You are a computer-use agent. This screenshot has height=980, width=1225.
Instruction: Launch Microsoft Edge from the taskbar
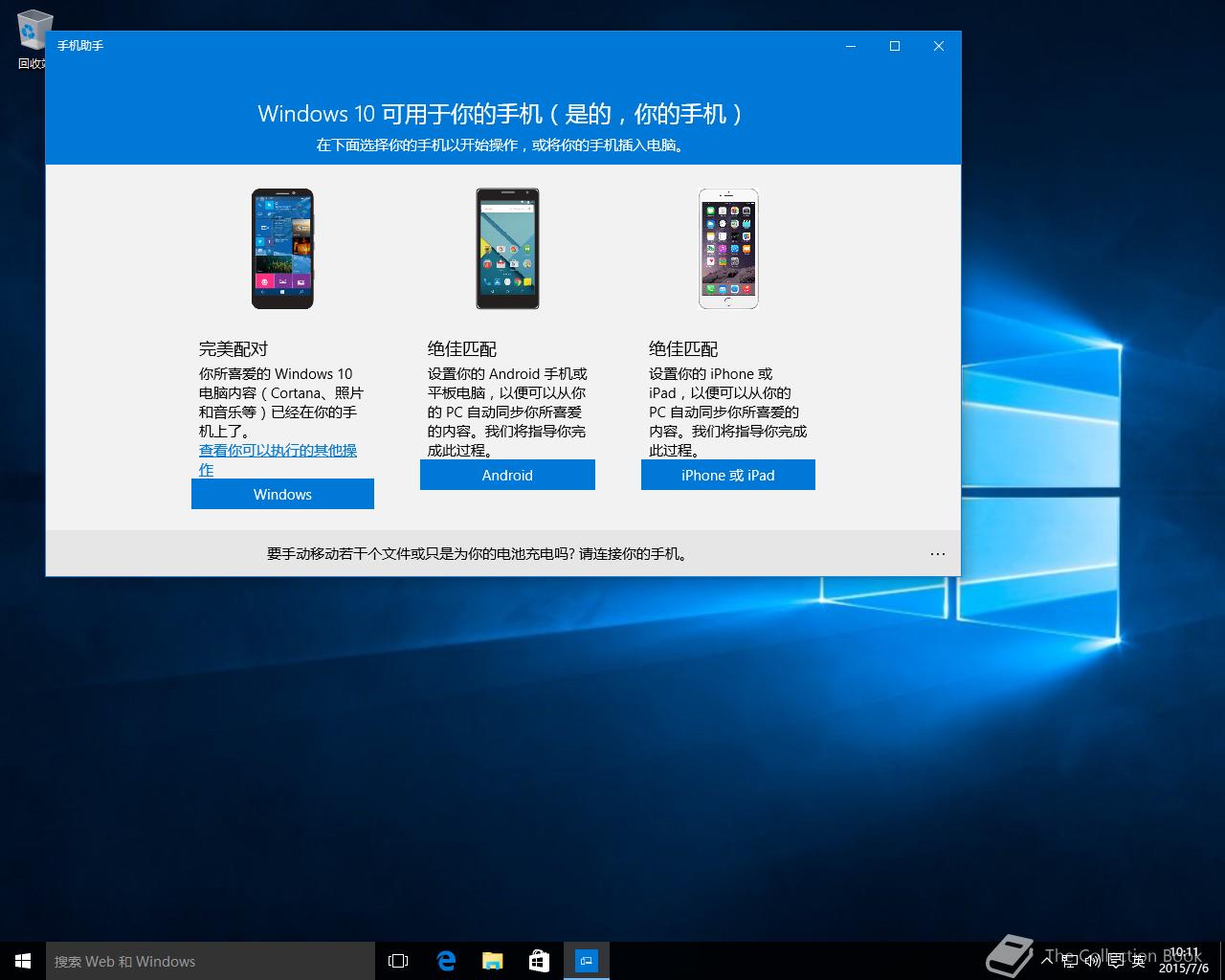(446, 961)
